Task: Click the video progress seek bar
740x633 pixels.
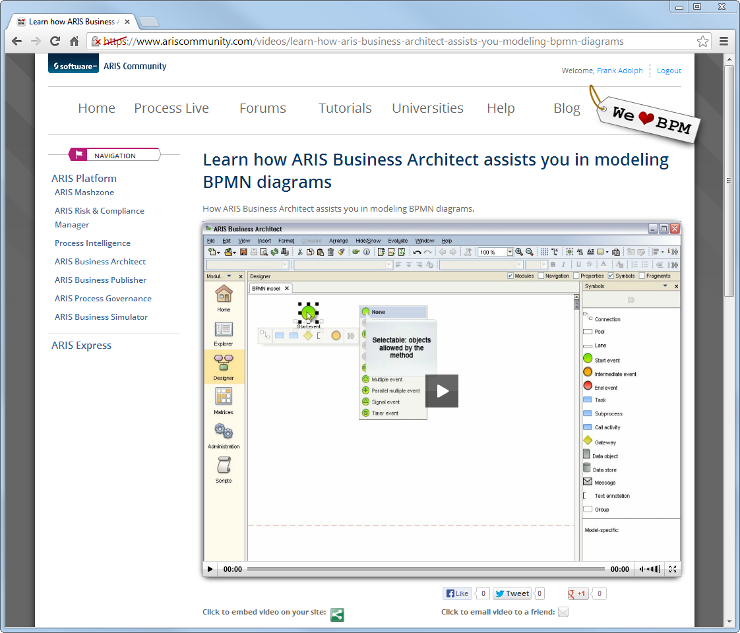Action: coord(425,569)
